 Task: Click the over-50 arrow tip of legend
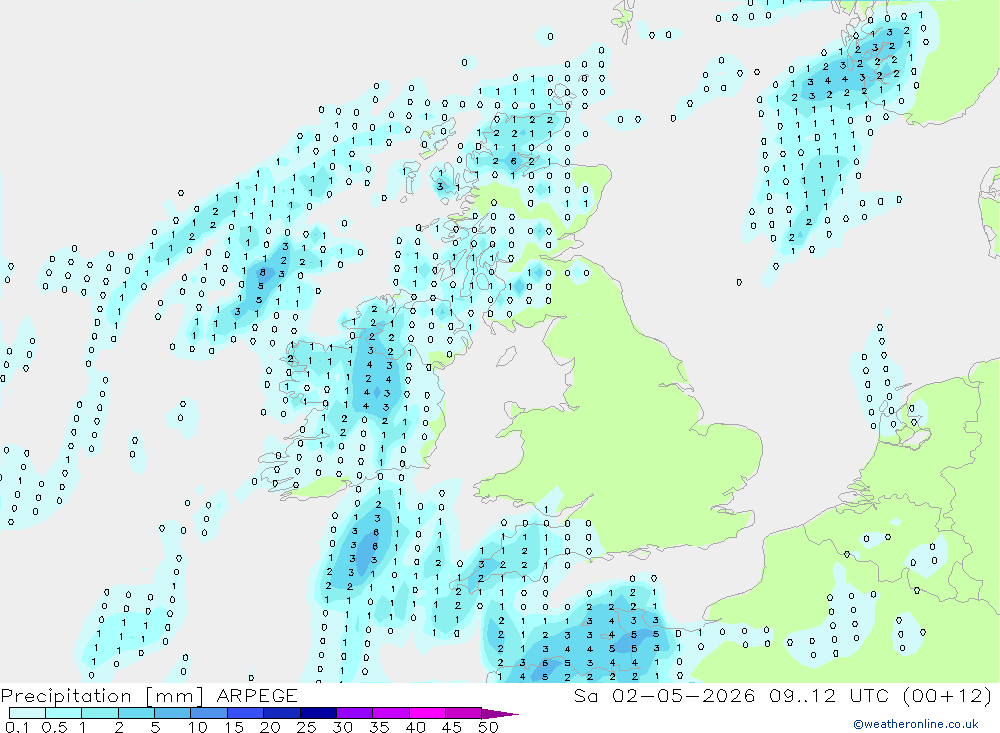[500, 714]
